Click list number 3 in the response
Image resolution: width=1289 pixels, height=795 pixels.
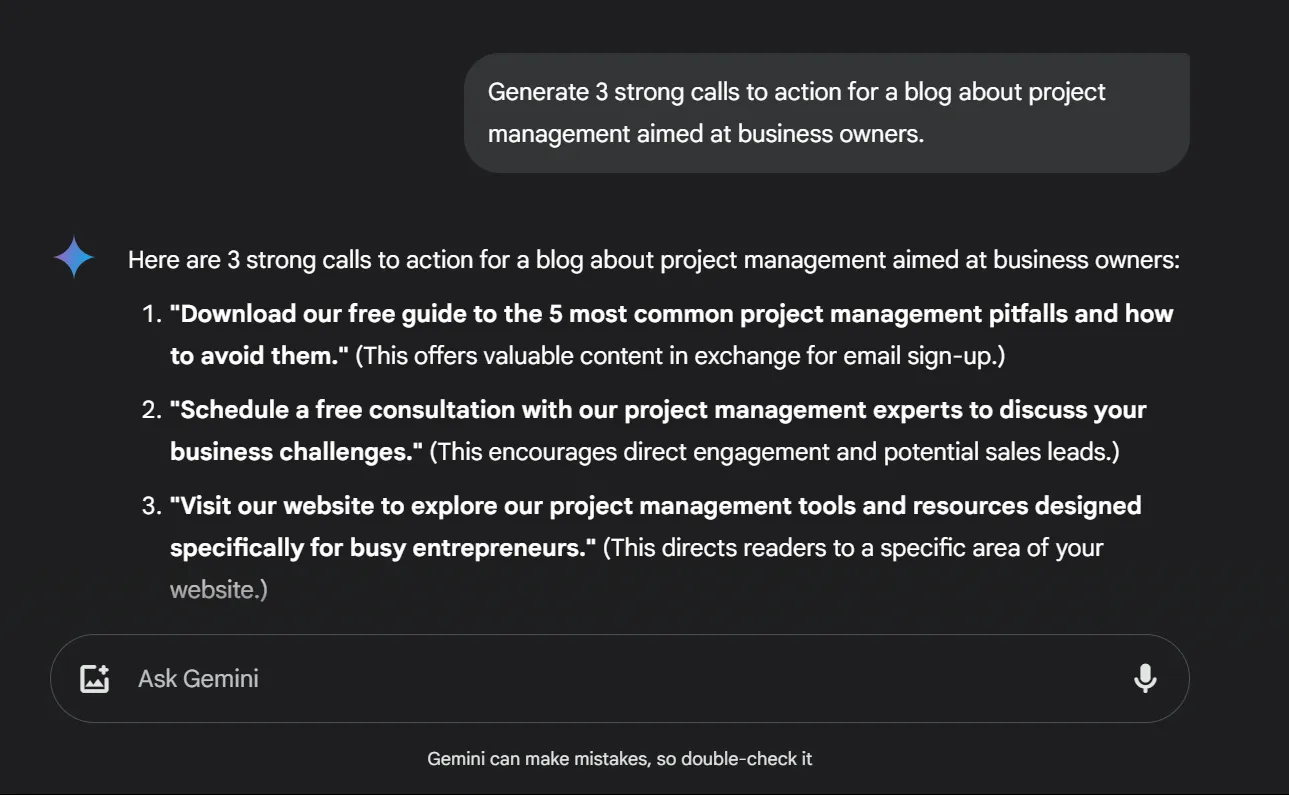click(151, 506)
